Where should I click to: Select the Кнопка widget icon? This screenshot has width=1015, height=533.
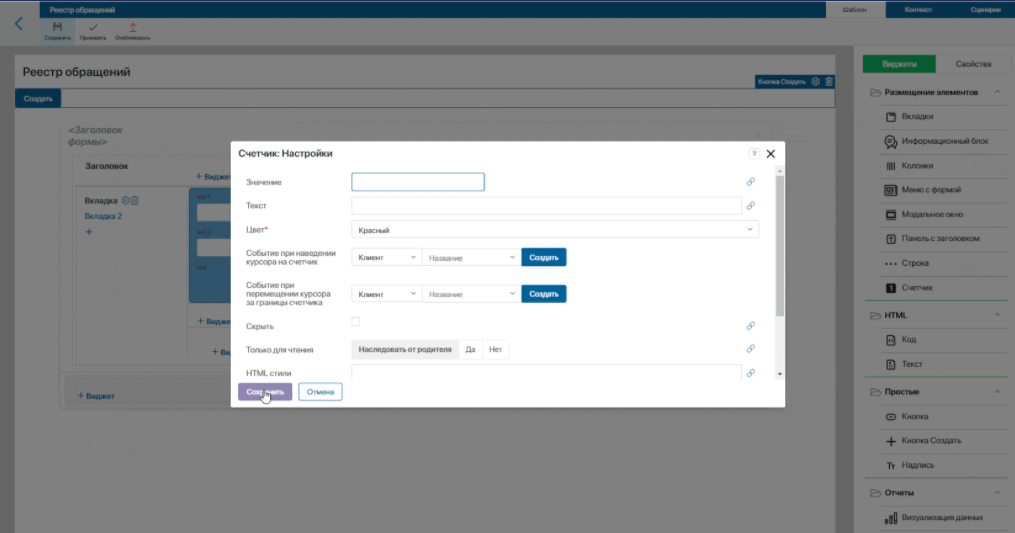click(x=891, y=416)
